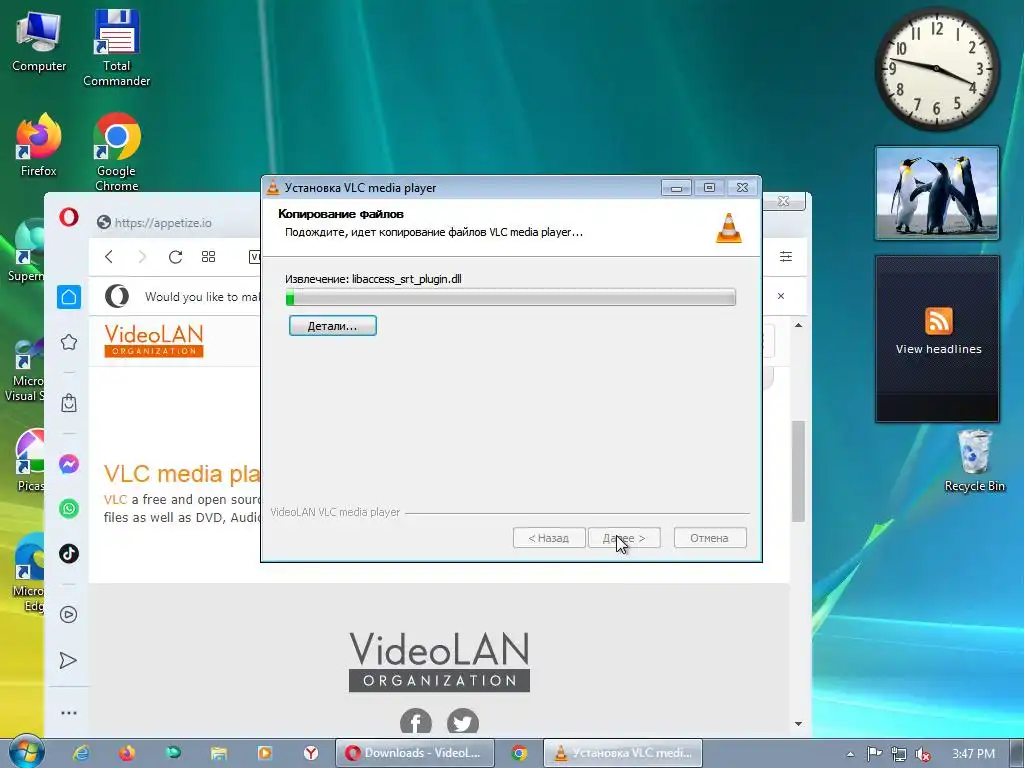Click the VLC cone icon in installer title bar
This screenshot has height=768, width=1024.
273,187
